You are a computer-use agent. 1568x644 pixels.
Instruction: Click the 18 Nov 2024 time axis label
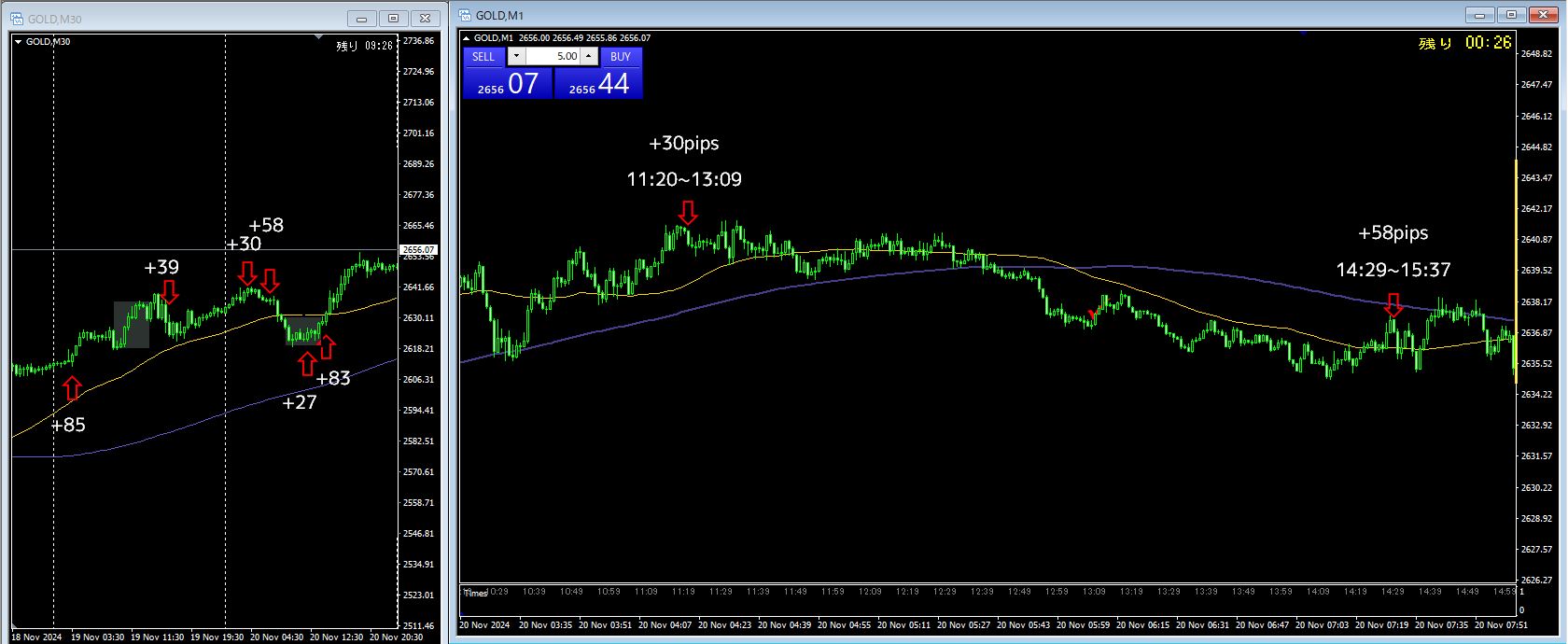click(x=36, y=637)
